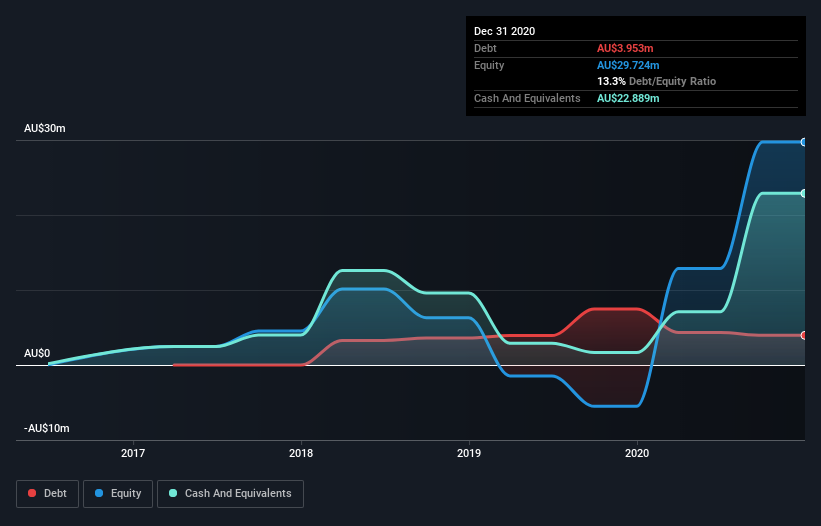The height and width of the screenshot is (526, 821).
Task: Toggle the Debt series in legend
Action: 47,494
